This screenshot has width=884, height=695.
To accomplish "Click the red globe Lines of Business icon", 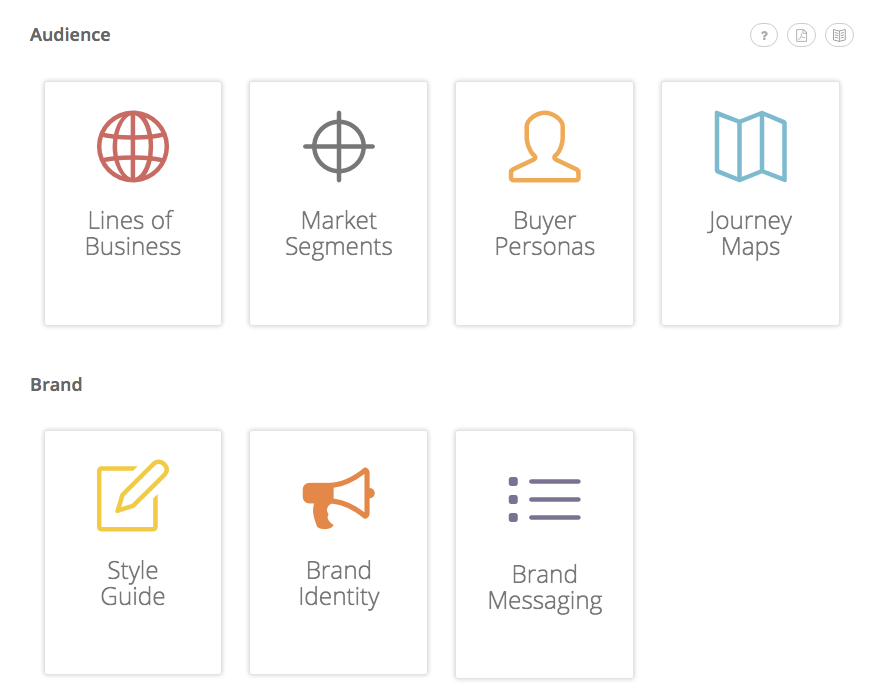I will 133,146.
